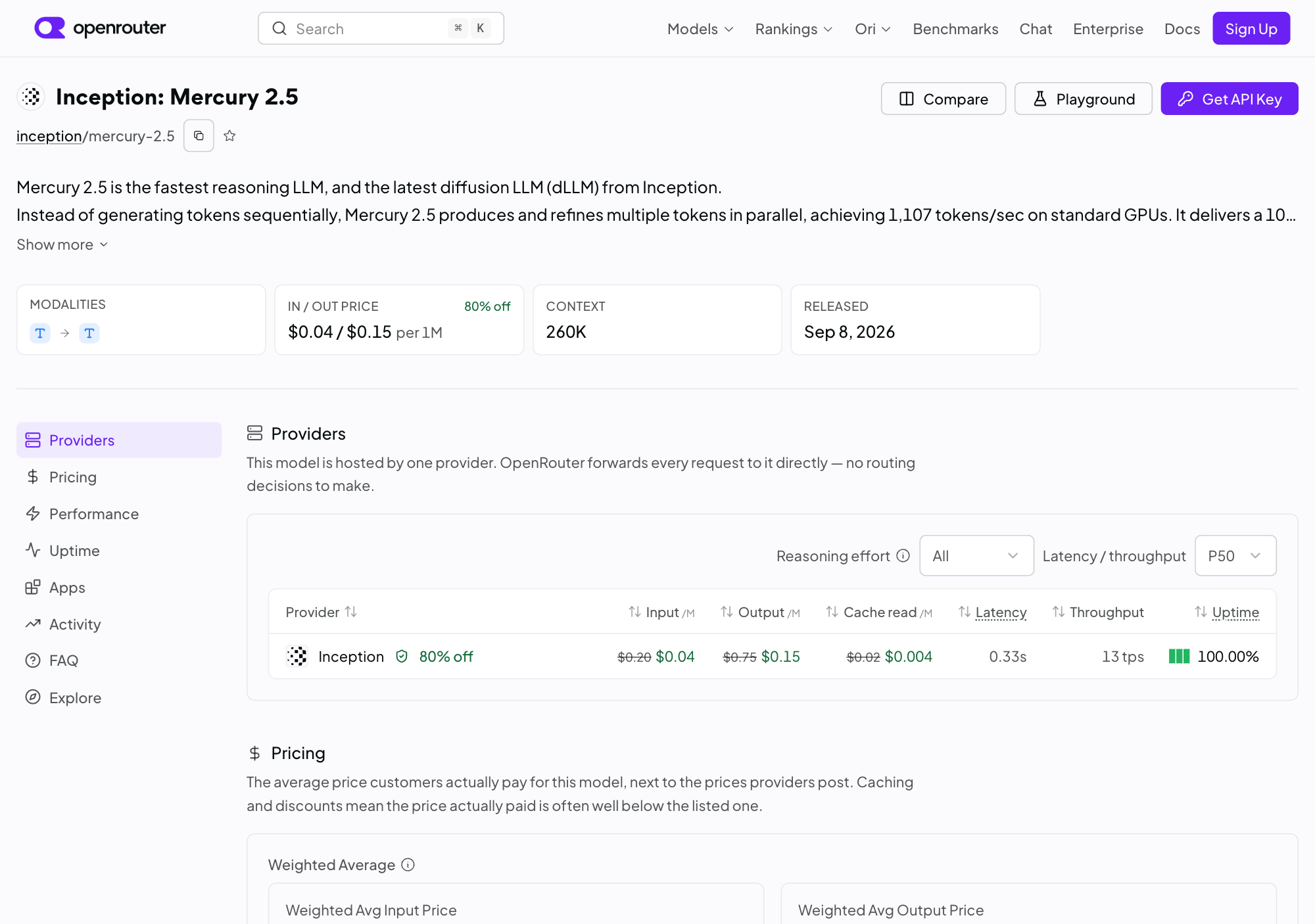The height and width of the screenshot is (924, 1315).
Task: Open Activity section in sidebar
Action: [x=119, y=624]
